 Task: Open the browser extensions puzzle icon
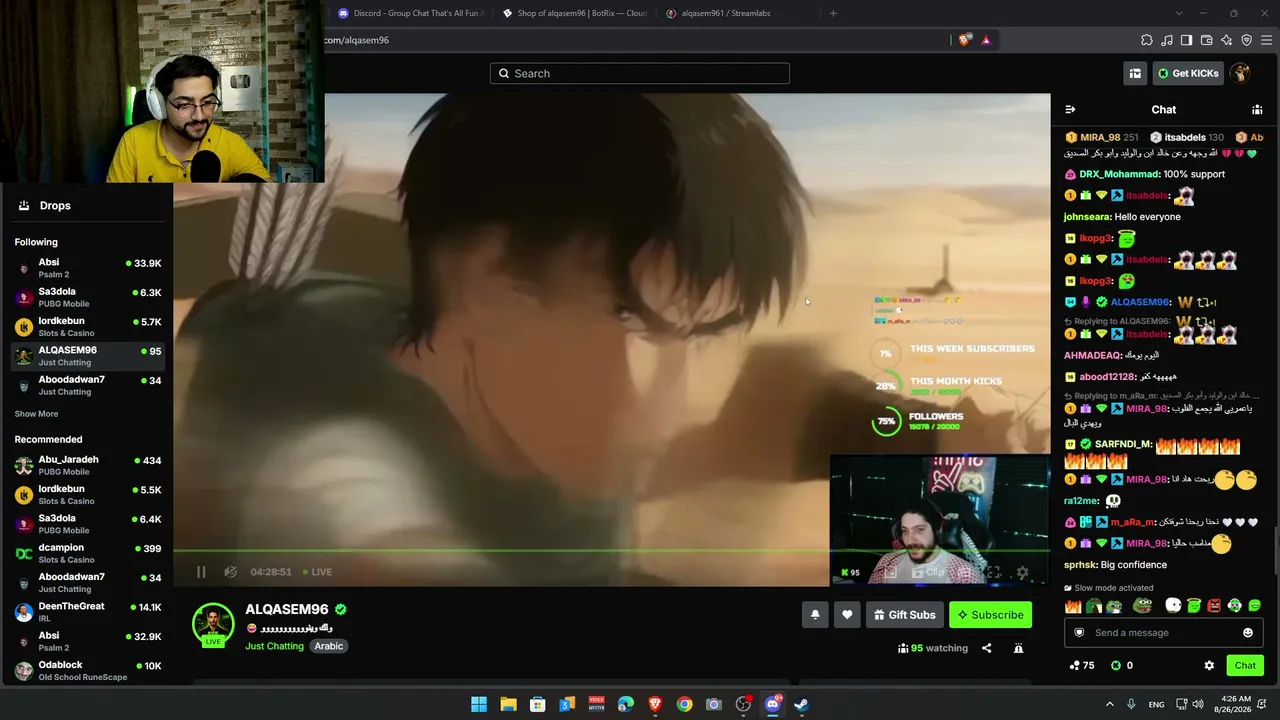click(x=1147, y=40)
